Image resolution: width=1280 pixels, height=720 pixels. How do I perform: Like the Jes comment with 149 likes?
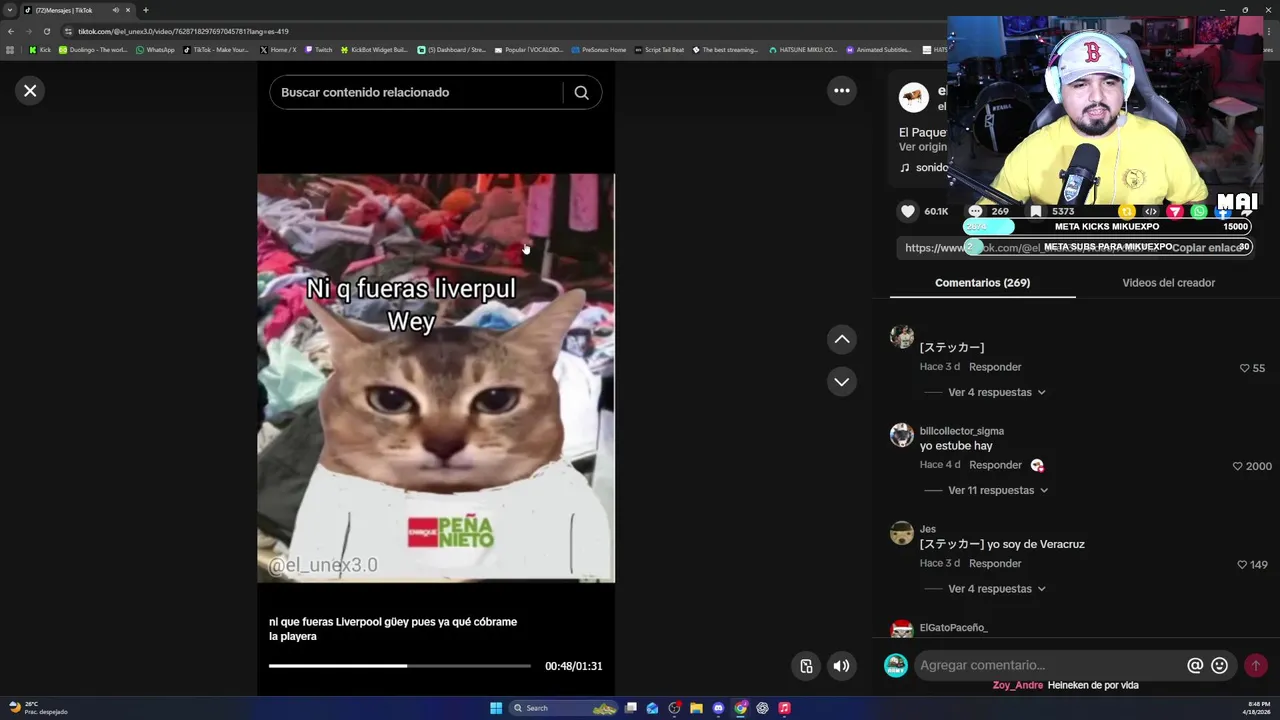click(1243, 565)
